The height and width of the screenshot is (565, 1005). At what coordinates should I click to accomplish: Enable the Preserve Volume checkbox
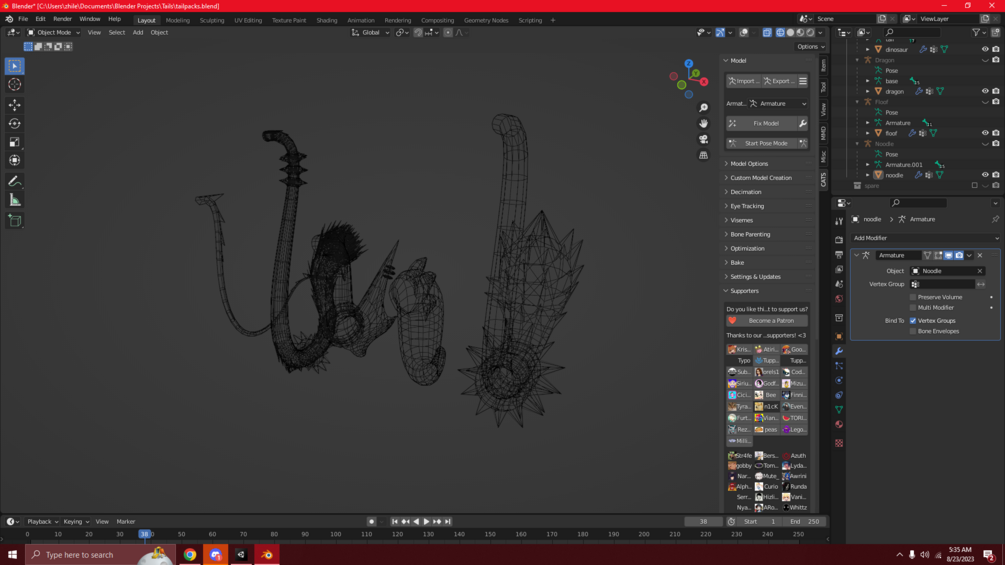tap(913, 297)
